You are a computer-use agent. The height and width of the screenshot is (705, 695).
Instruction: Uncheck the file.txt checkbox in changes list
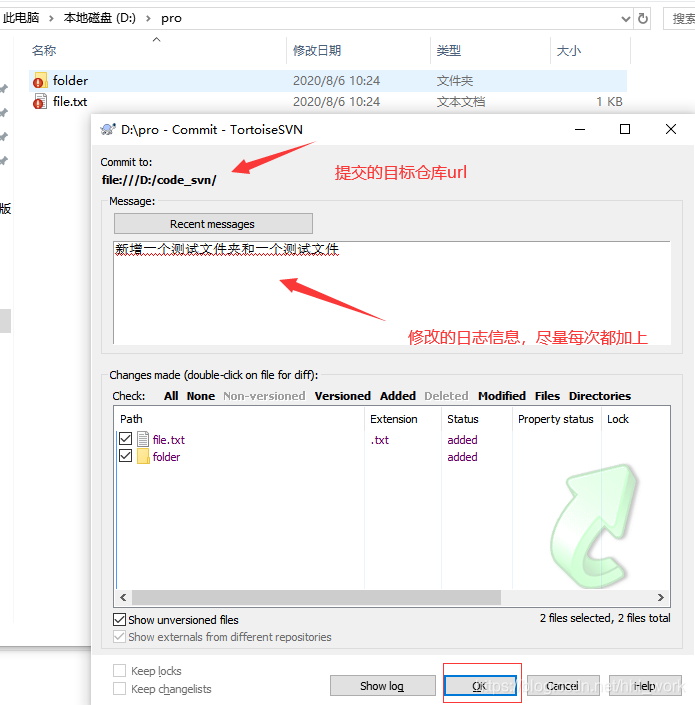click(x=125, y=438)
